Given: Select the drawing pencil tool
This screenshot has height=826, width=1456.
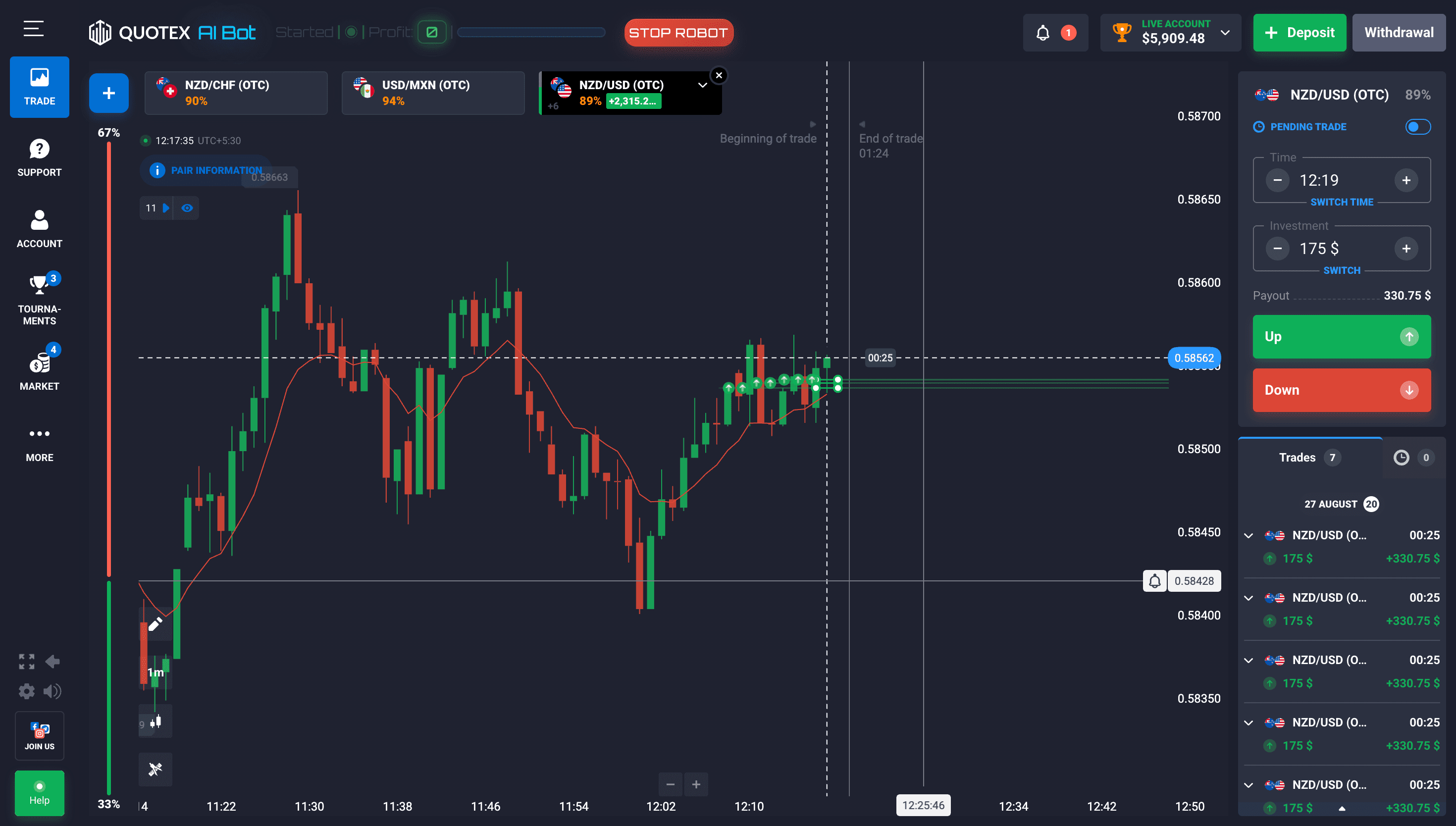Looking at the screenshot, I should 156,624.
